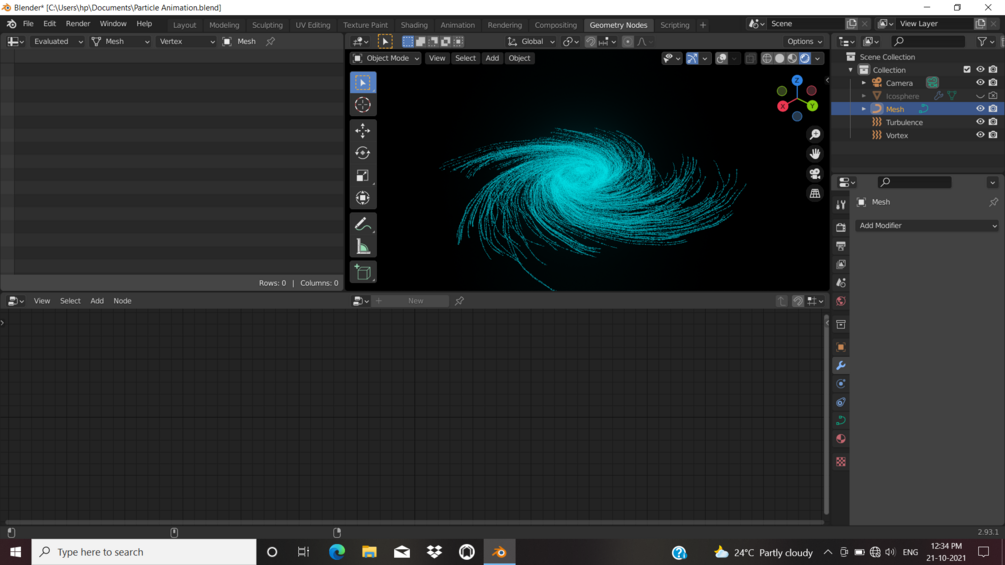The height and width of the screenshot is (565, 1005).
Task: Expand the Camera tree item
Action: 863,83
